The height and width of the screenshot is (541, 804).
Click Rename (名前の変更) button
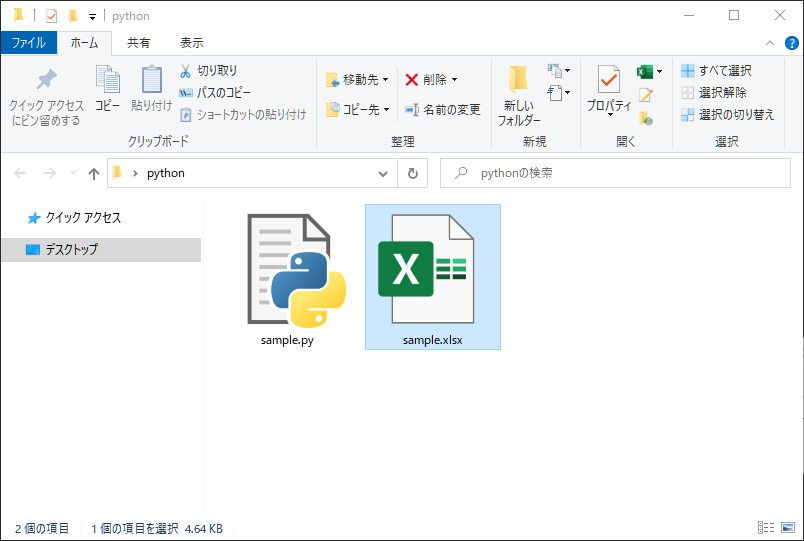pos(442,109)
